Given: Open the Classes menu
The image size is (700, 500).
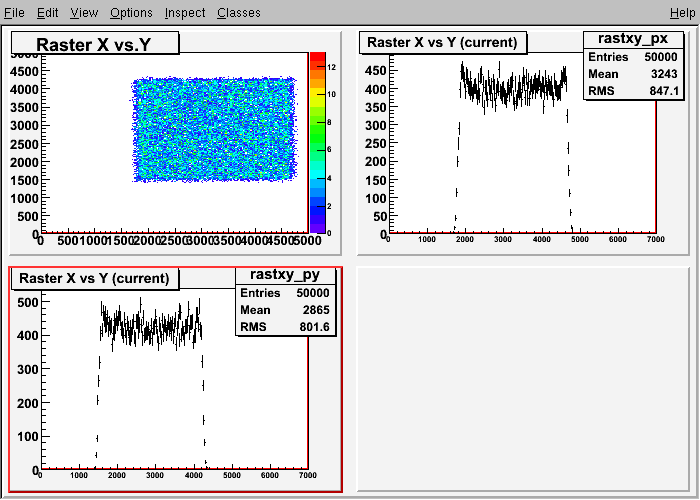Looking at the screenshot, I should pos(239,12).
